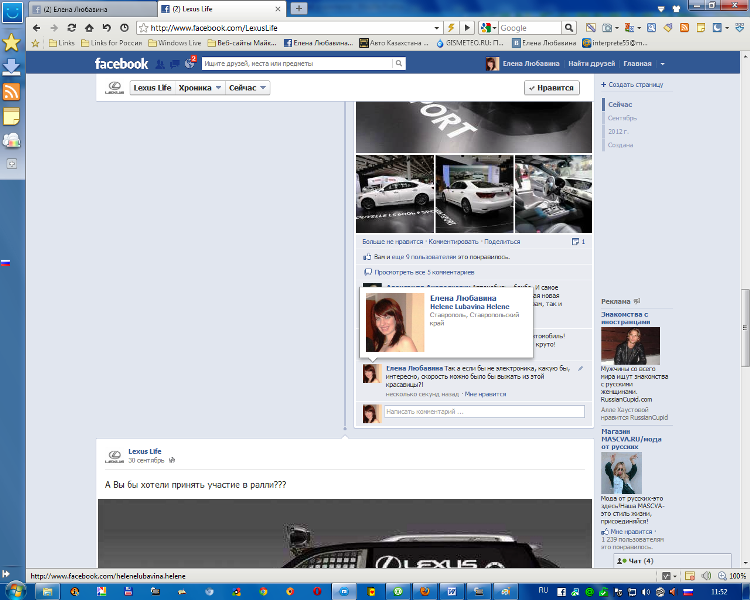Open browsing history clock icon

[x=124, y=28]
